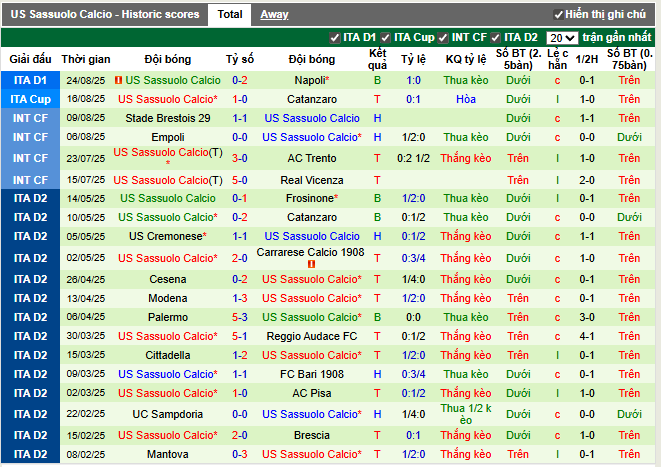Viewport: 661px width, 467px height.
Task: Open Cittadella team link
Action: (x=168, y=355)
